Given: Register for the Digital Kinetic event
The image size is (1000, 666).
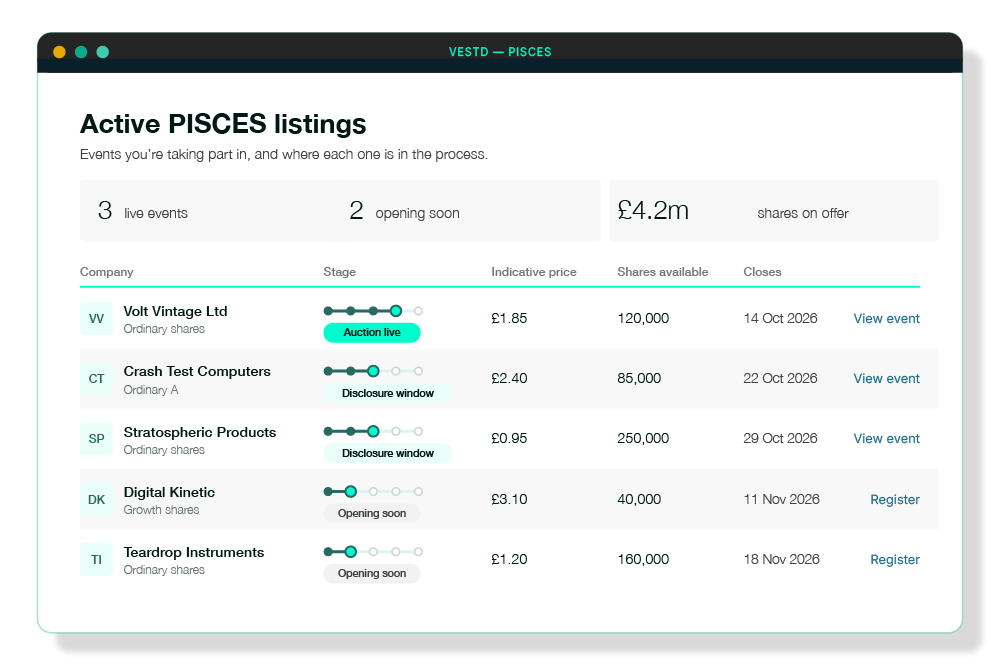Looking at the screenshot, I should tap(895, 500).
